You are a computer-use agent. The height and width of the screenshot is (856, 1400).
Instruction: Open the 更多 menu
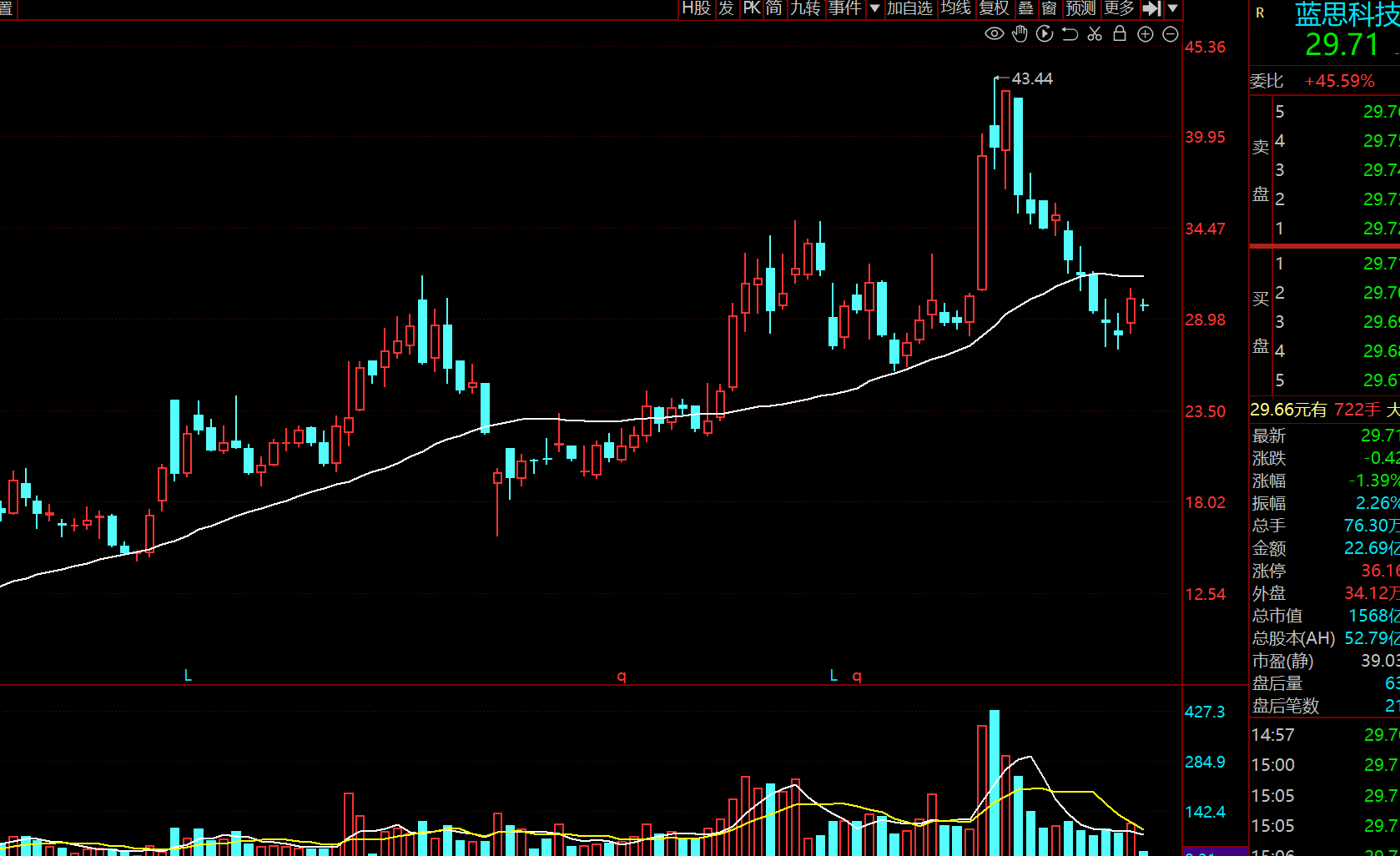point(1119,8)
